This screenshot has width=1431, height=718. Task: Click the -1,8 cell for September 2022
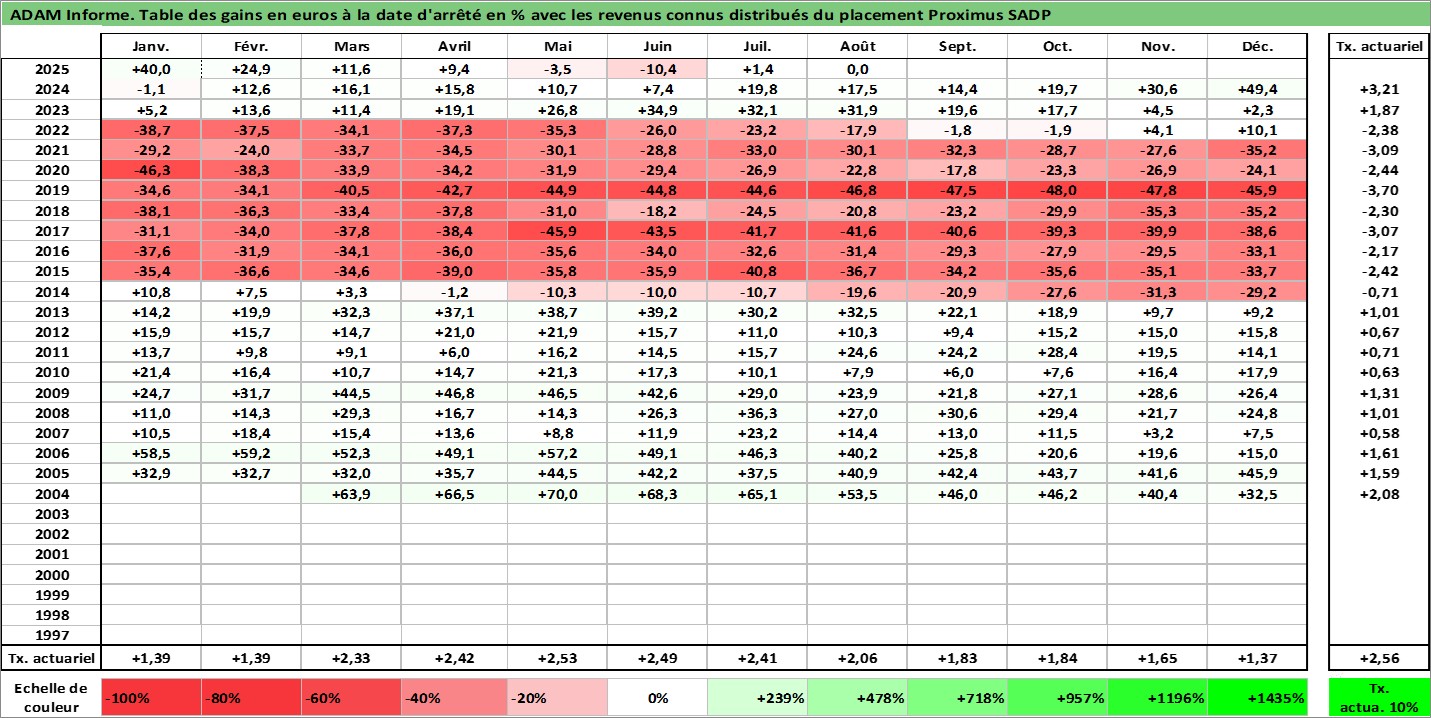pyautogui.click(x=958, y=130)
